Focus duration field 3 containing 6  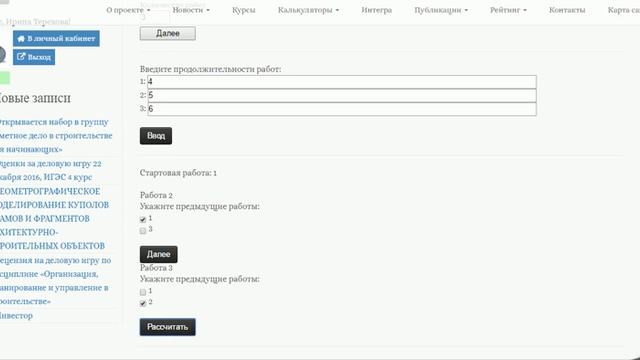point(342,109)
